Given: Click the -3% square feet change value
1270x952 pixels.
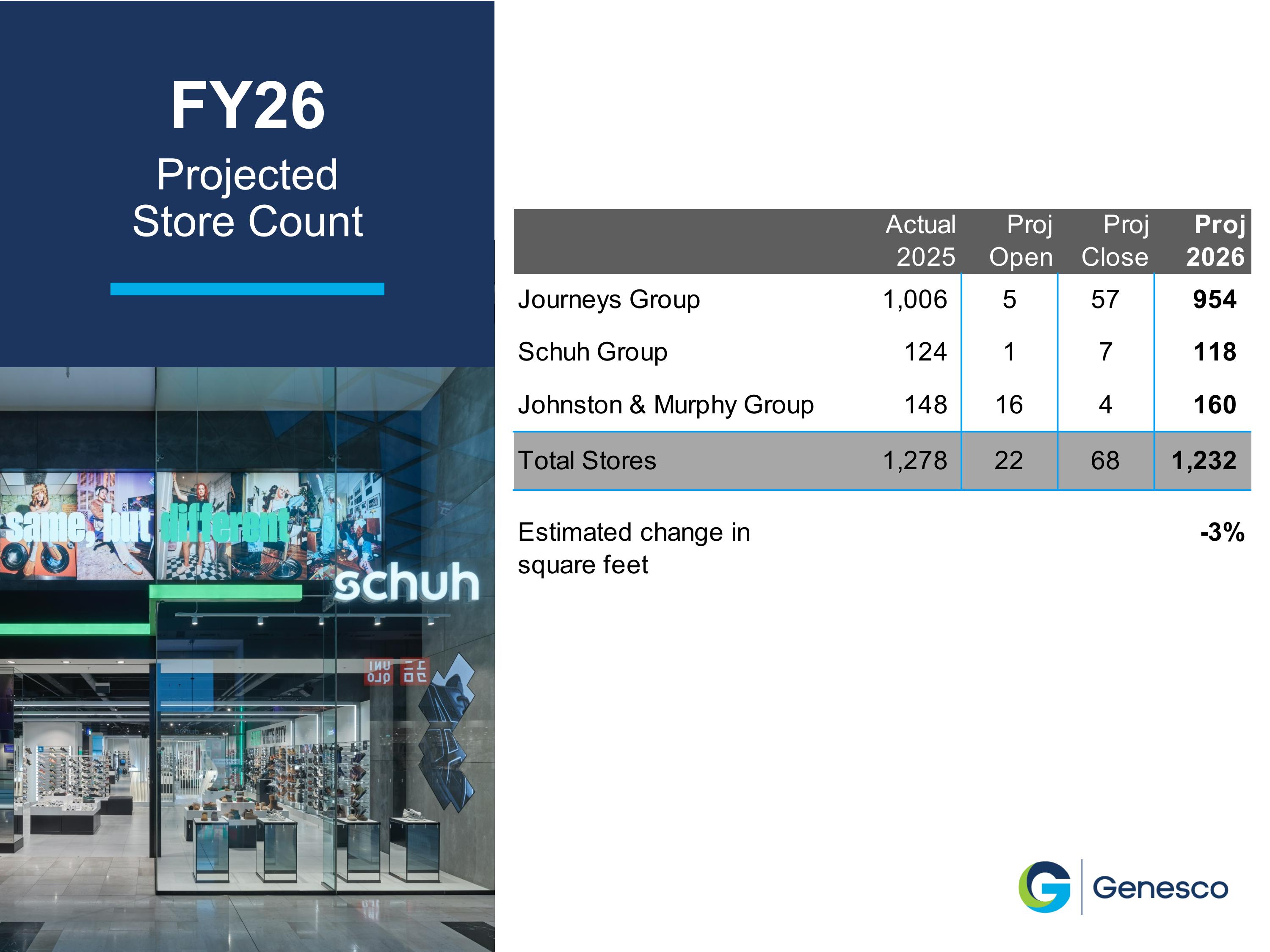Looking at the screenshot, I should tap(1222, 532).
